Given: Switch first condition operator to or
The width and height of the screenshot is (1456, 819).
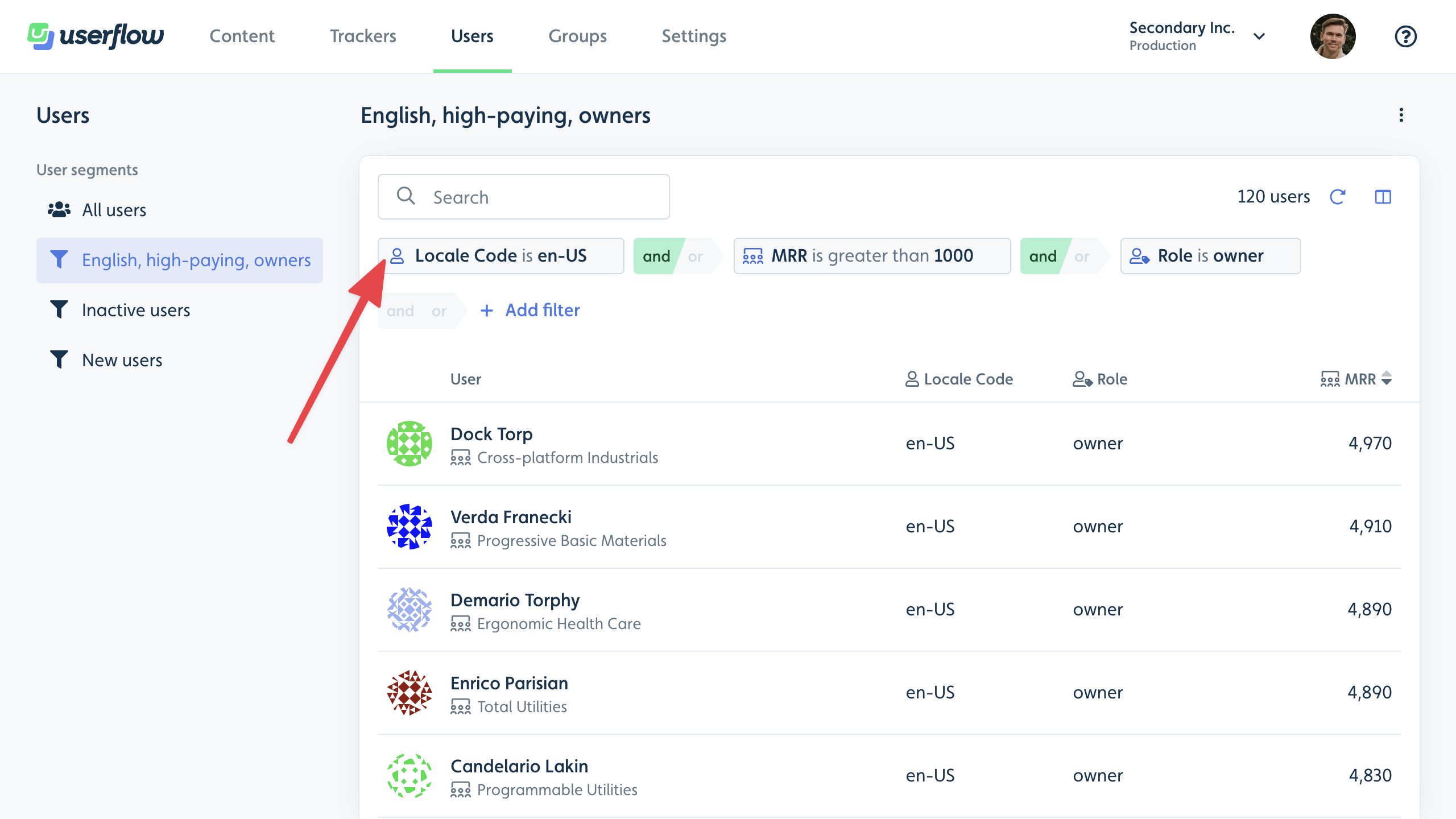Looking at the screenshot, I should tap(695, 257).
